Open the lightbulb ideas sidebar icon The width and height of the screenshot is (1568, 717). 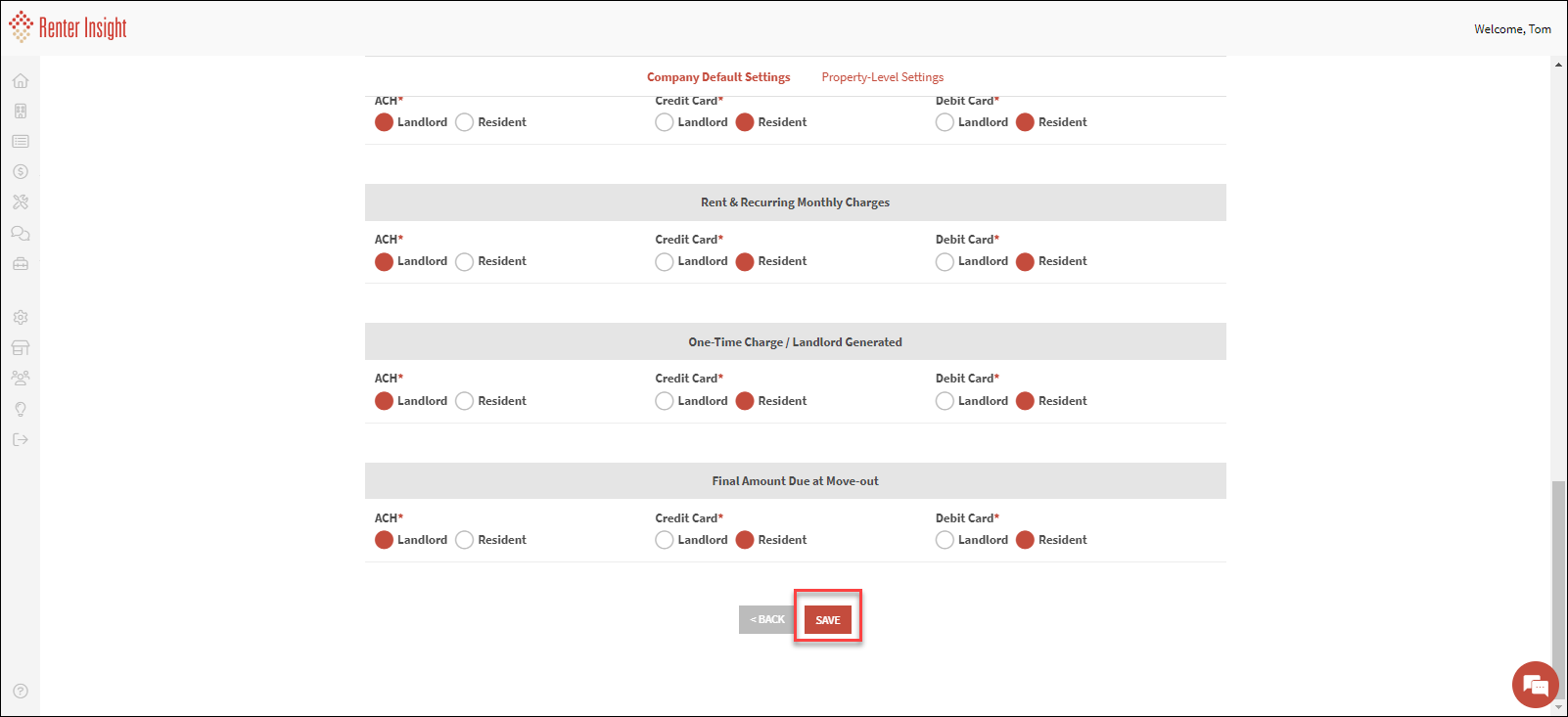coord(21,409)
